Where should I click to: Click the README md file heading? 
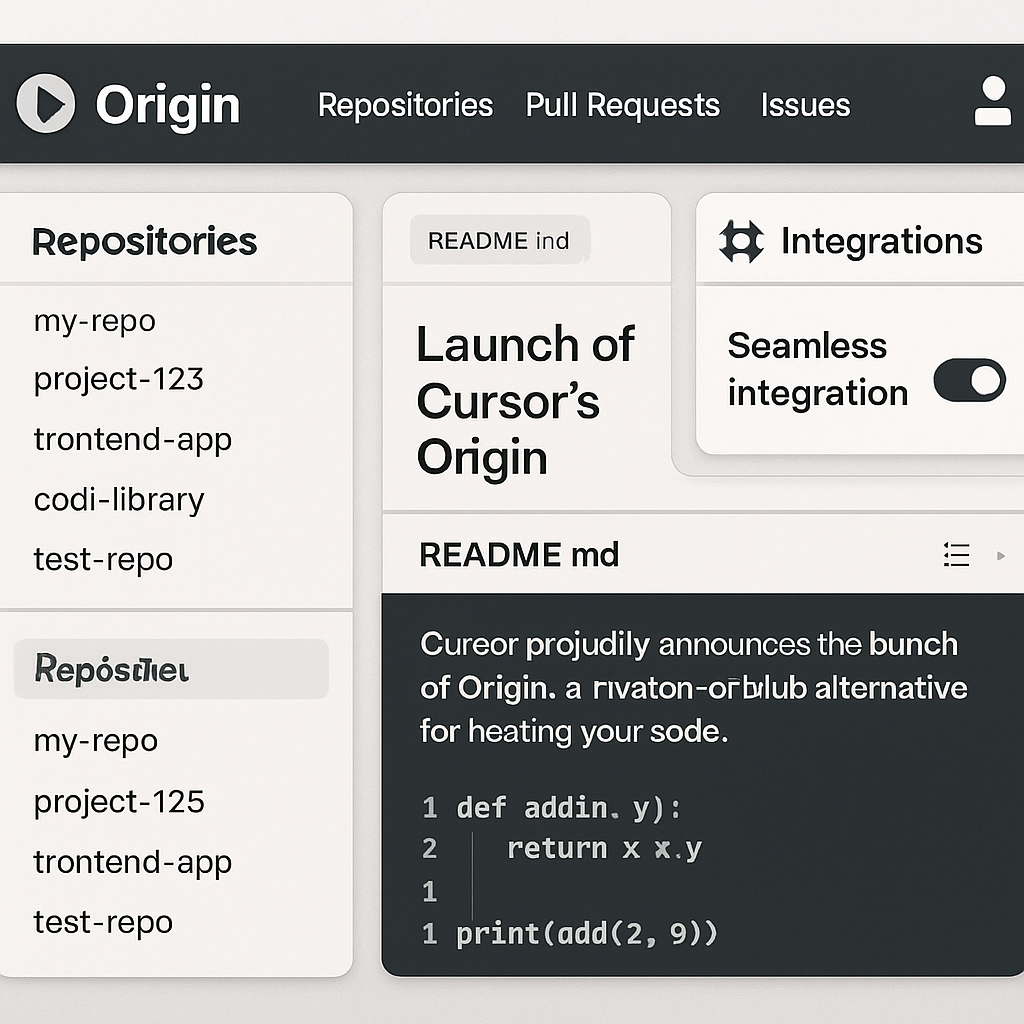coord(519,555)
